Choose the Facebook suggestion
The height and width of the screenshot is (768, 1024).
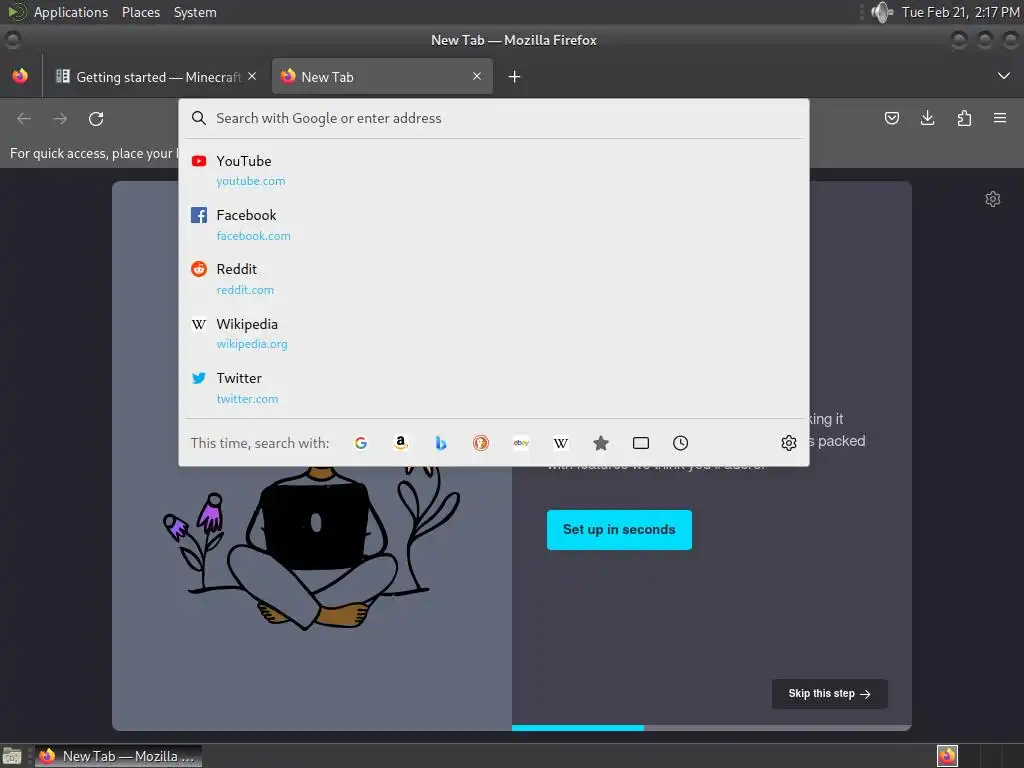[494, 224]
